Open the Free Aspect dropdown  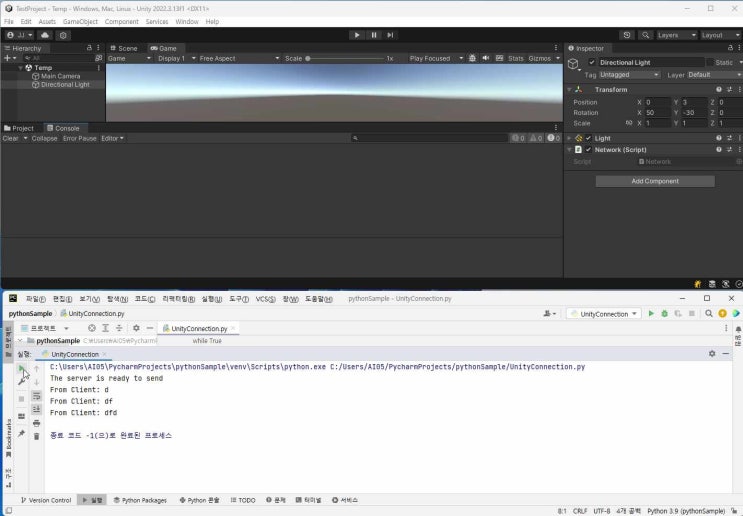click(x=223, y=58)
